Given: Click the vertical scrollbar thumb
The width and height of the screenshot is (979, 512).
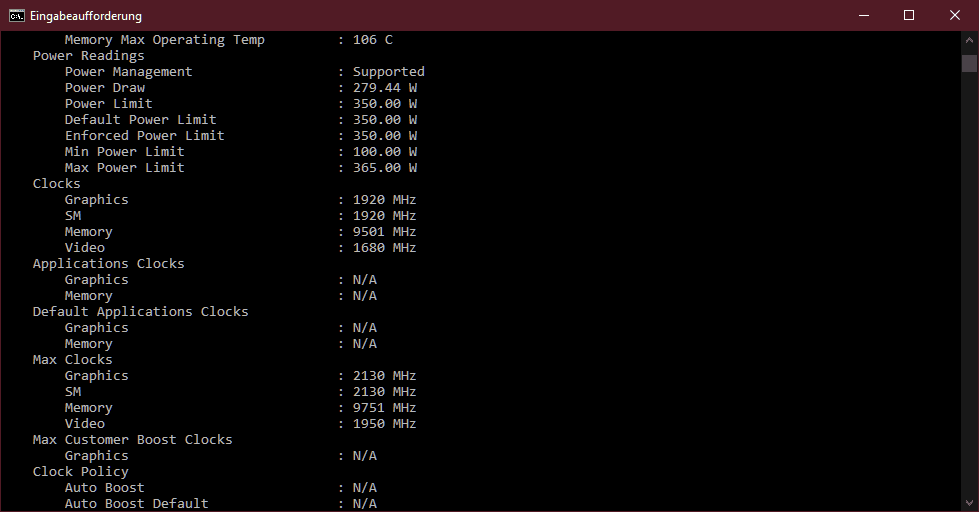Looking at the screenshot, I should tap(969, 63).
